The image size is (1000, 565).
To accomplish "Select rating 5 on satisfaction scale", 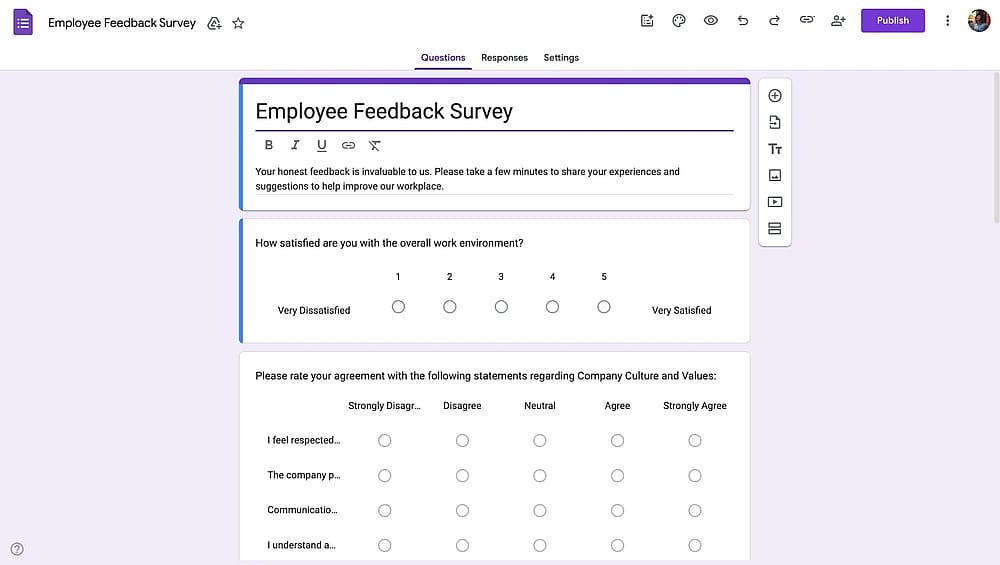I will pyautogui.click(x=604, y=307).
